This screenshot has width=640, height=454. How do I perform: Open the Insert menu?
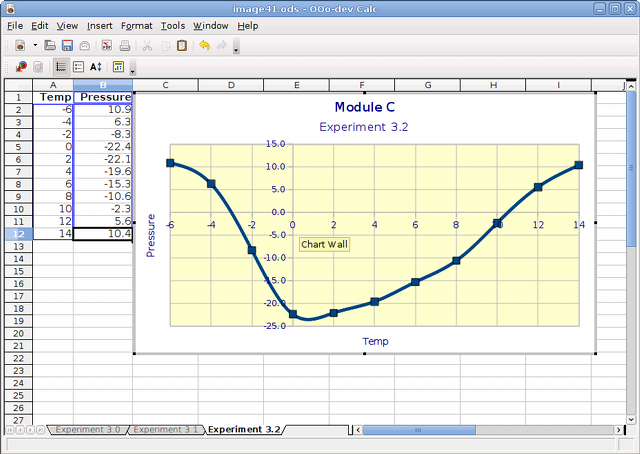(x=99, y=25)
